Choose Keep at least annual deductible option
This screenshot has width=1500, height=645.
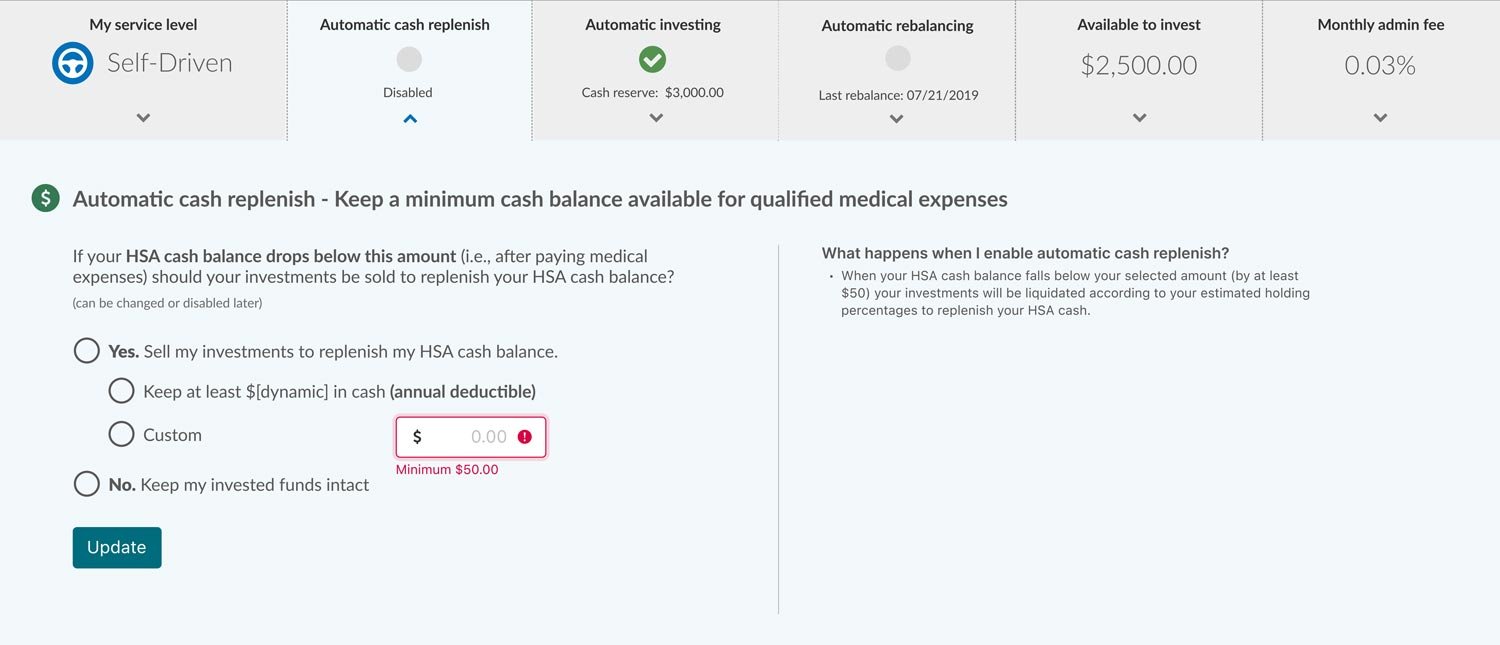tap(121, 391)
